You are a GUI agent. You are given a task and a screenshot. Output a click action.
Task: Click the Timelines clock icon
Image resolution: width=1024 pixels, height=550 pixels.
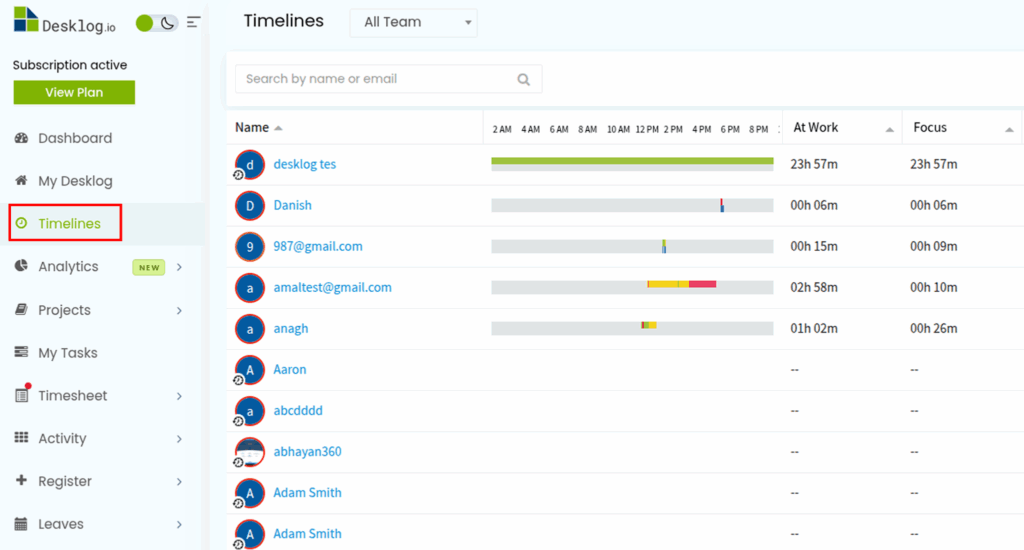21,224
